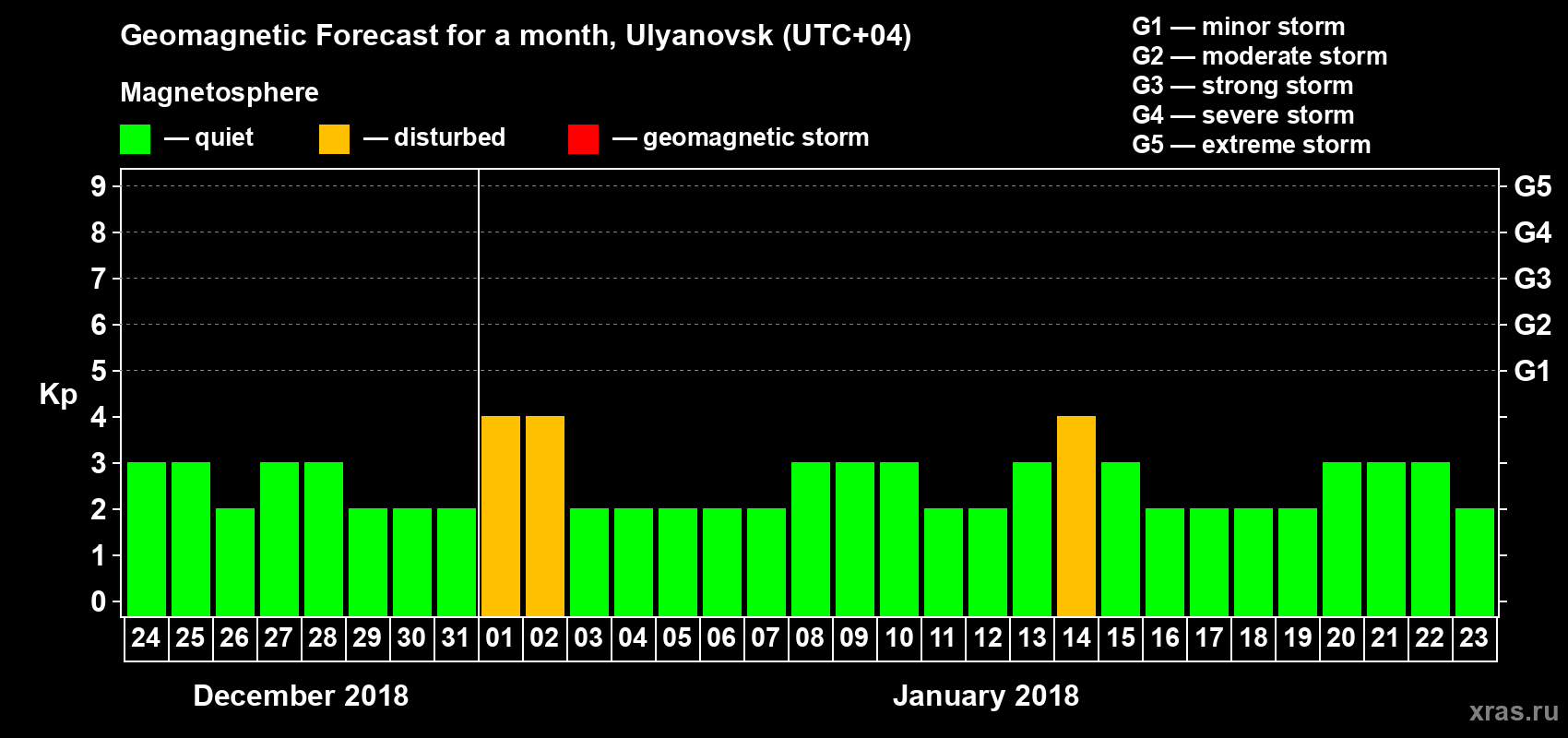This screenshot has width=1568, height=738.
Task: Click the green bar for December 31
Action: [x=457, y=562]
